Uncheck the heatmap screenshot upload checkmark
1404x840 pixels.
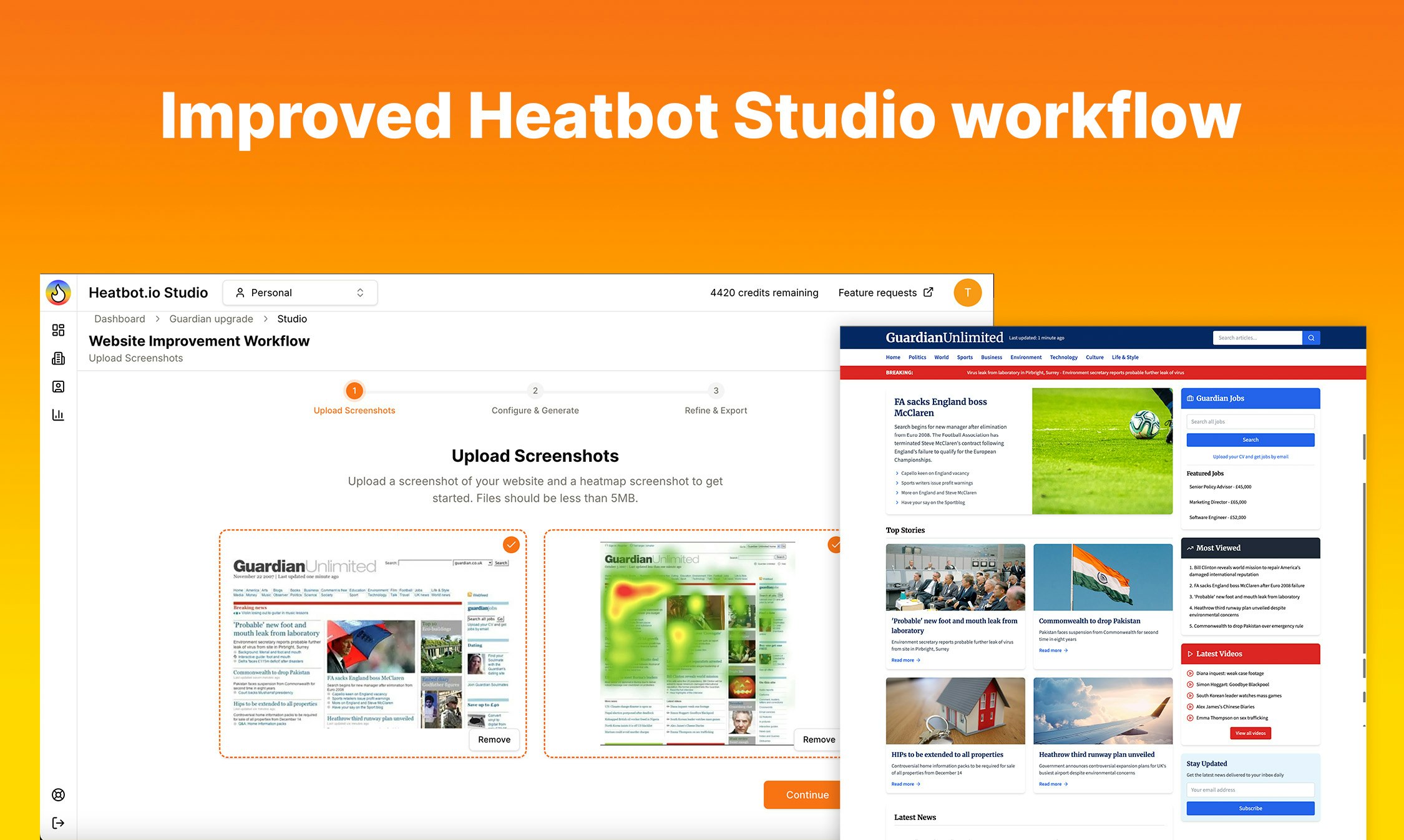pyautogui.click(x=835, y=545)
